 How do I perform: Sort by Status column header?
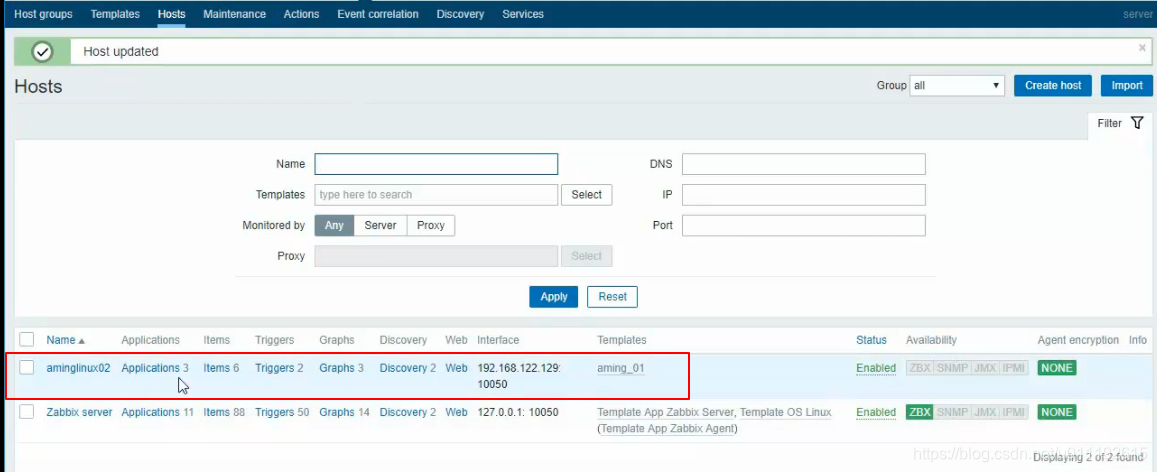[x=871, y=340]
